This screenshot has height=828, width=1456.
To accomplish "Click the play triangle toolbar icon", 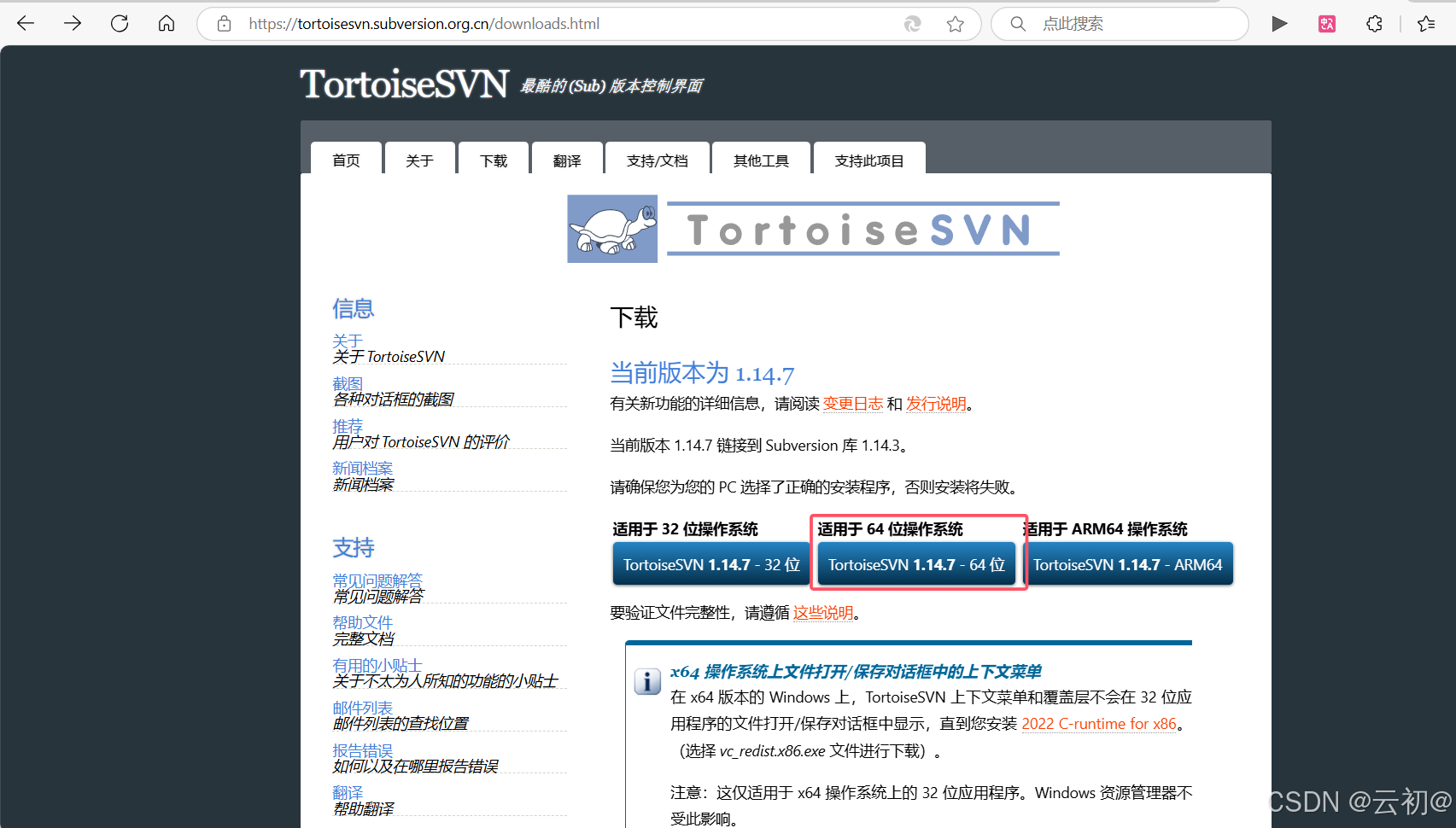I will click(x=1279, y=24).
